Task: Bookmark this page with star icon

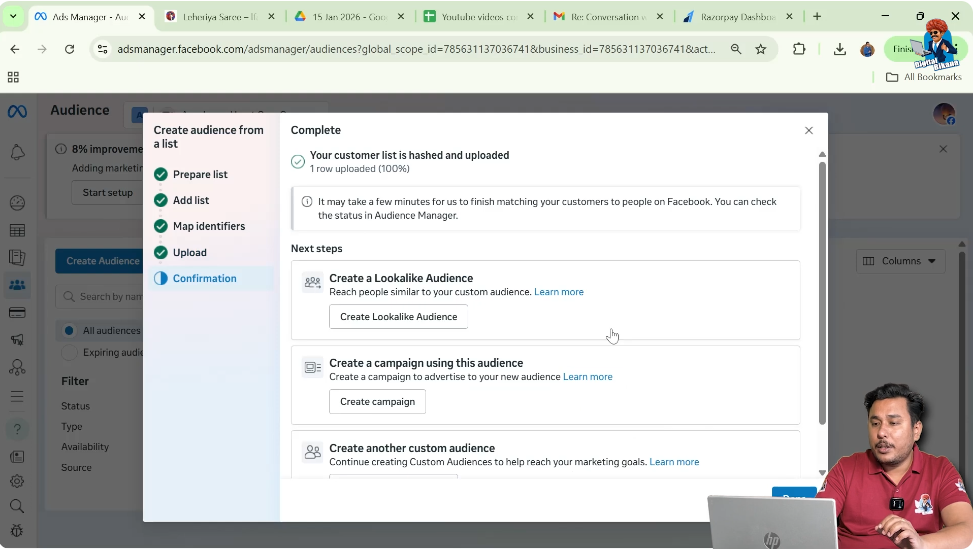Action: pyautogui.click(x=760, y=49)
